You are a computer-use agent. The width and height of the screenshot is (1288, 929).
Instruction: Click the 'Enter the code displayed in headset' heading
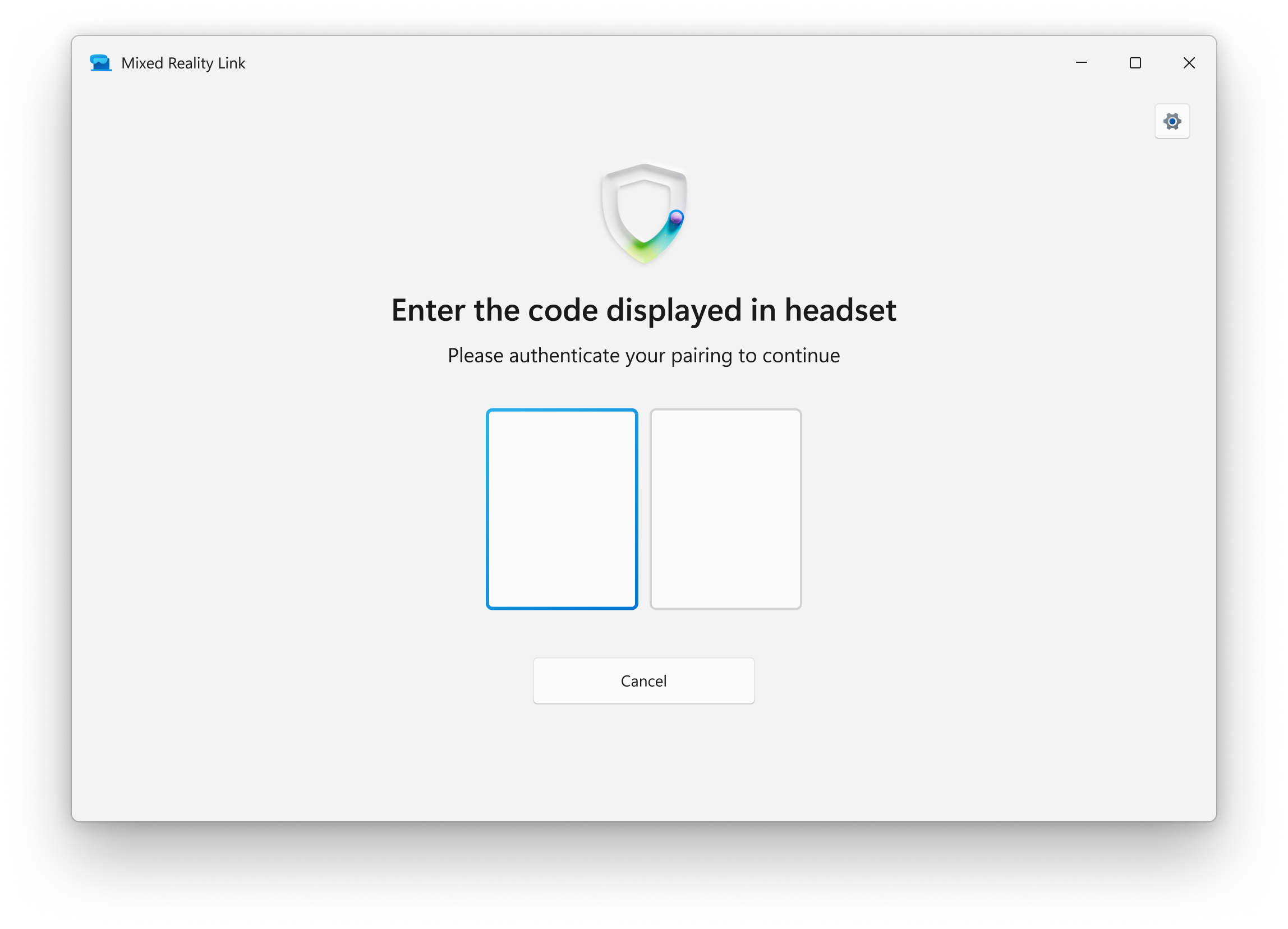pos(643,310)
